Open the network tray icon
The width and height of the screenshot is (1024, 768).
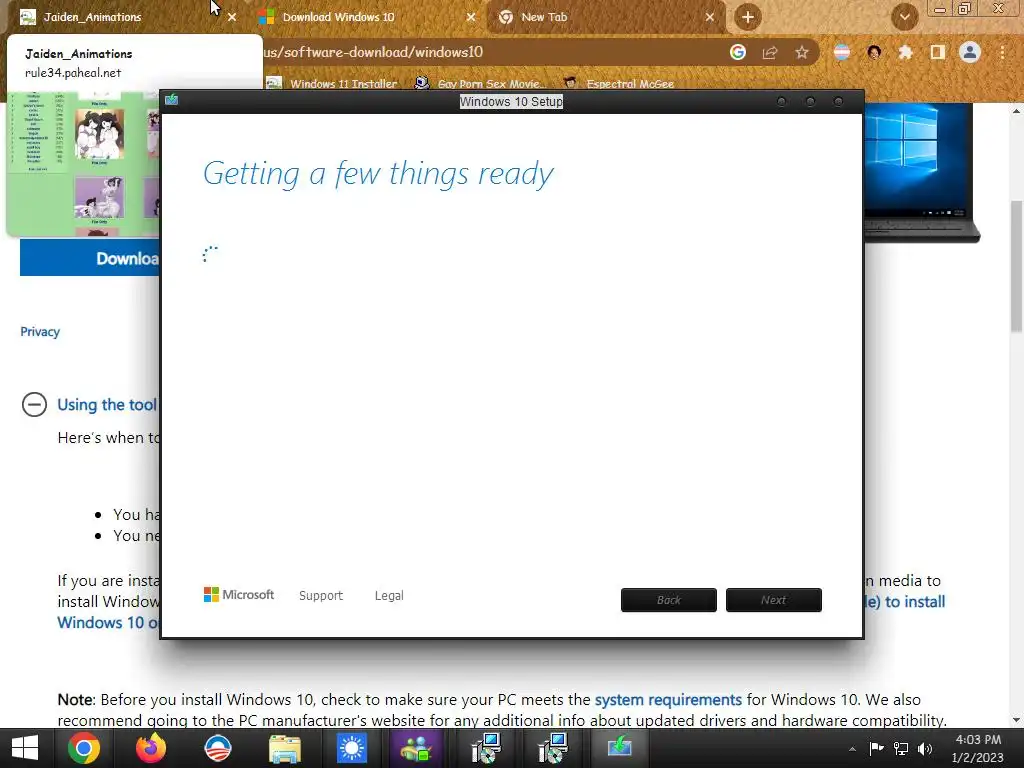(x=901, y=749)
